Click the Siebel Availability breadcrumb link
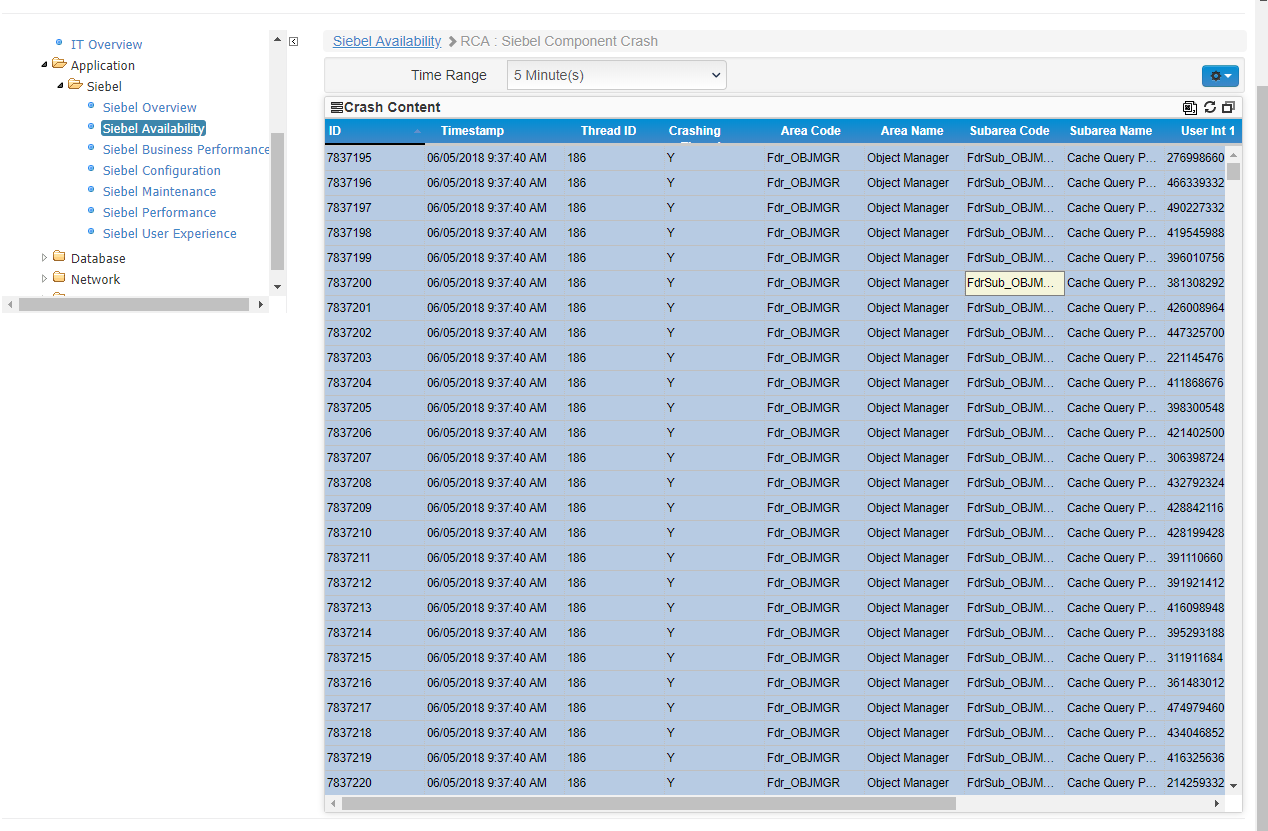 387,41
